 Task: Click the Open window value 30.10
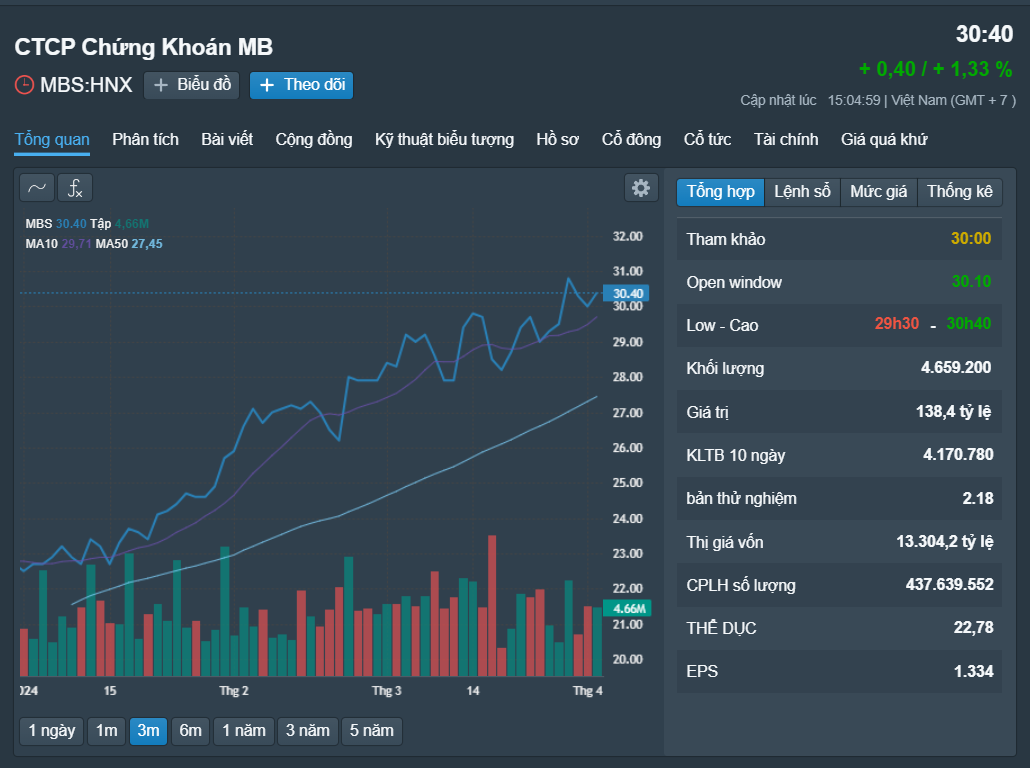pos(972,282)
